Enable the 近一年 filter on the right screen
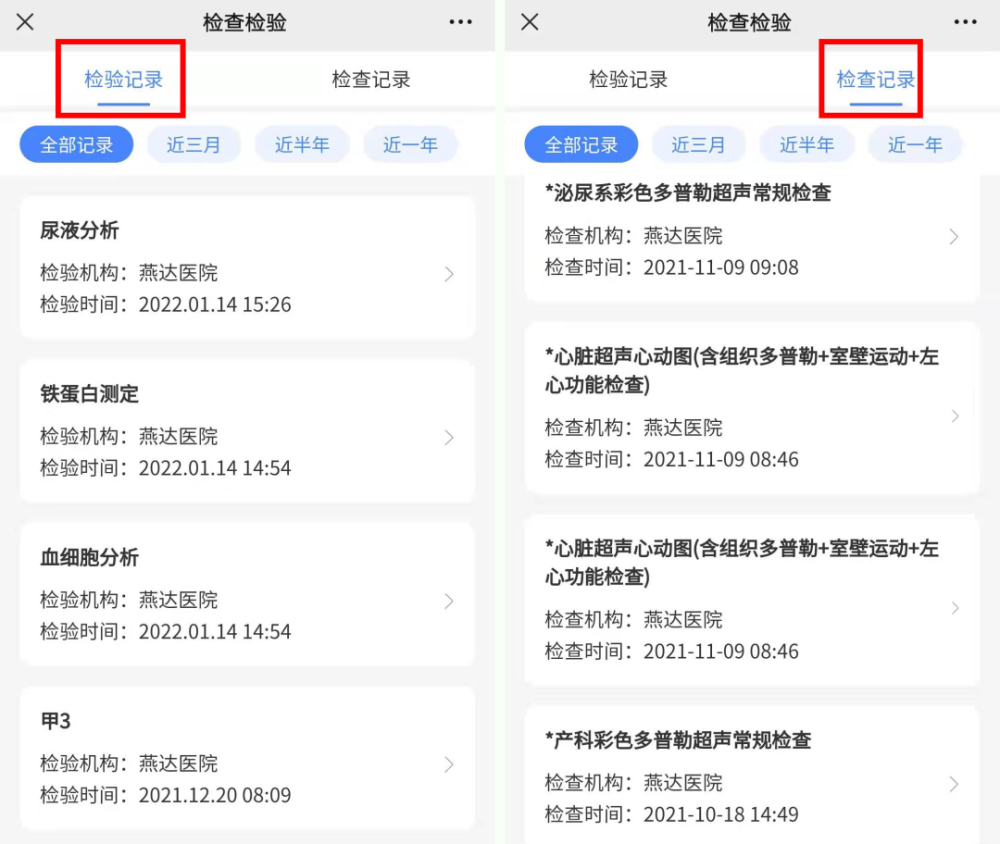The height and width of the screenshot is (844, 1000). pos(915,144)
